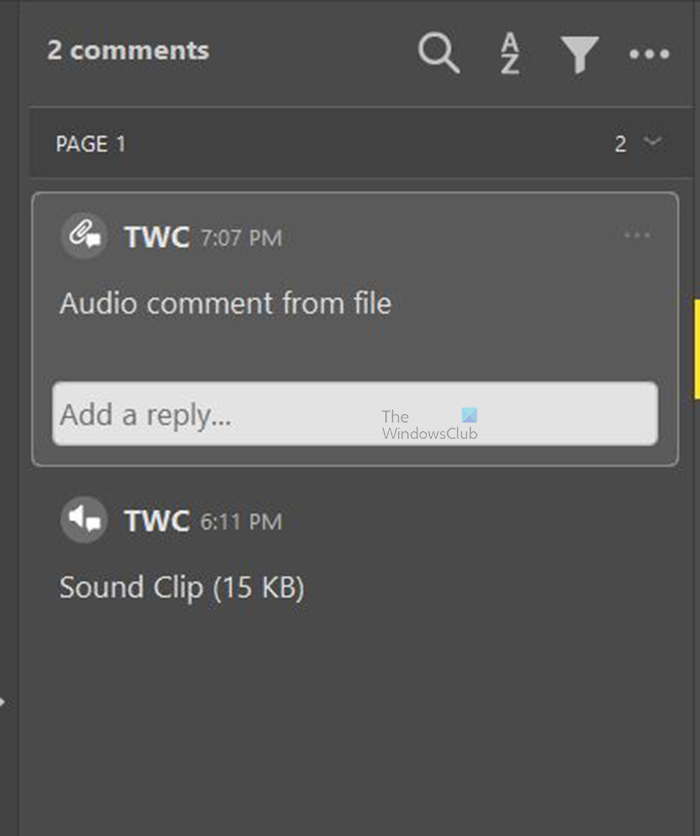
Task: Open the comments panel options ellipsis
Action: [x=648, y=55]
